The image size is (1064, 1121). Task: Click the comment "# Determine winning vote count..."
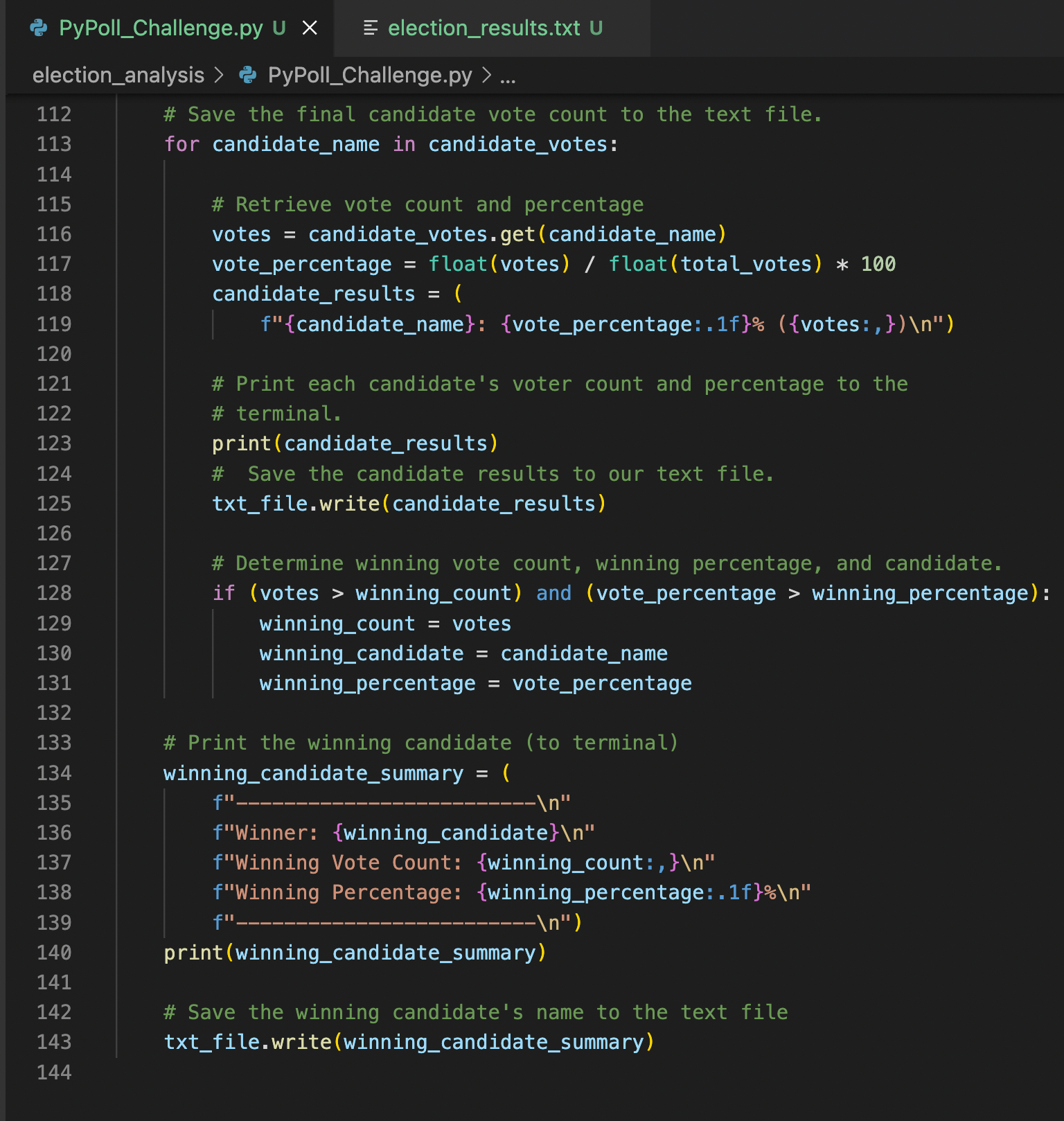click(607, 563)
